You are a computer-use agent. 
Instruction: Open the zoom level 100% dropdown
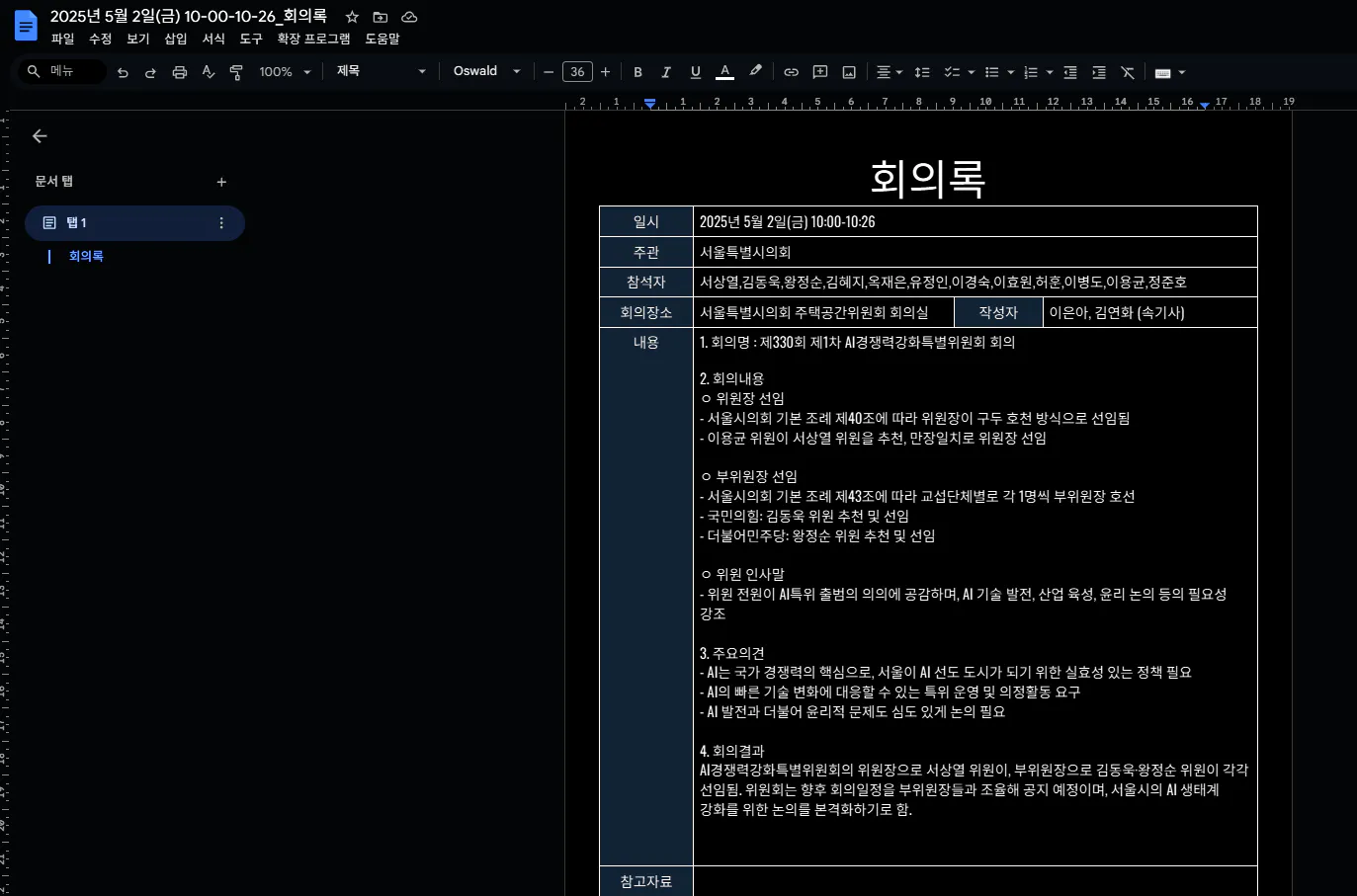coord(285,71)
